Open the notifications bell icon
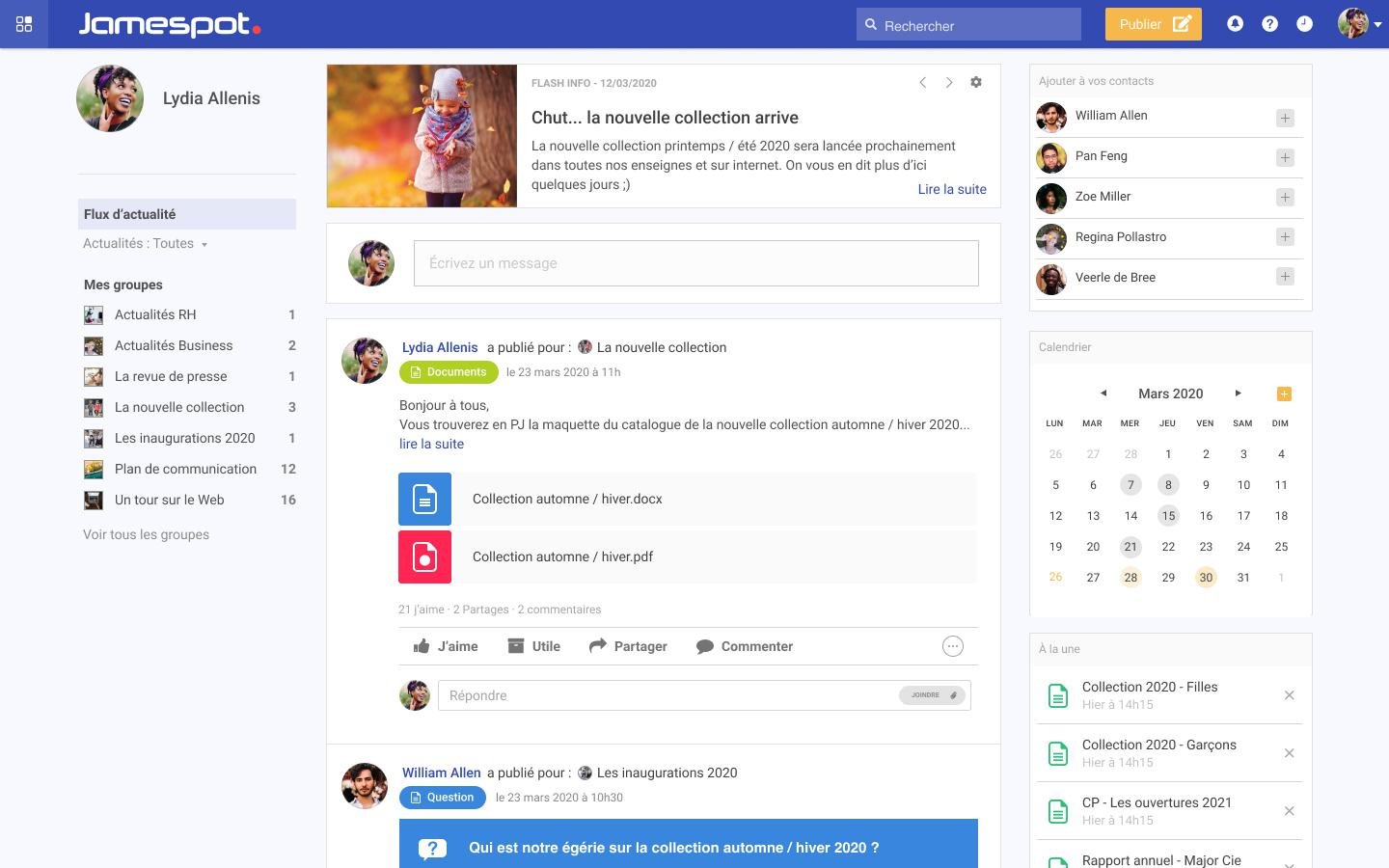 [x=1235, y=24]
